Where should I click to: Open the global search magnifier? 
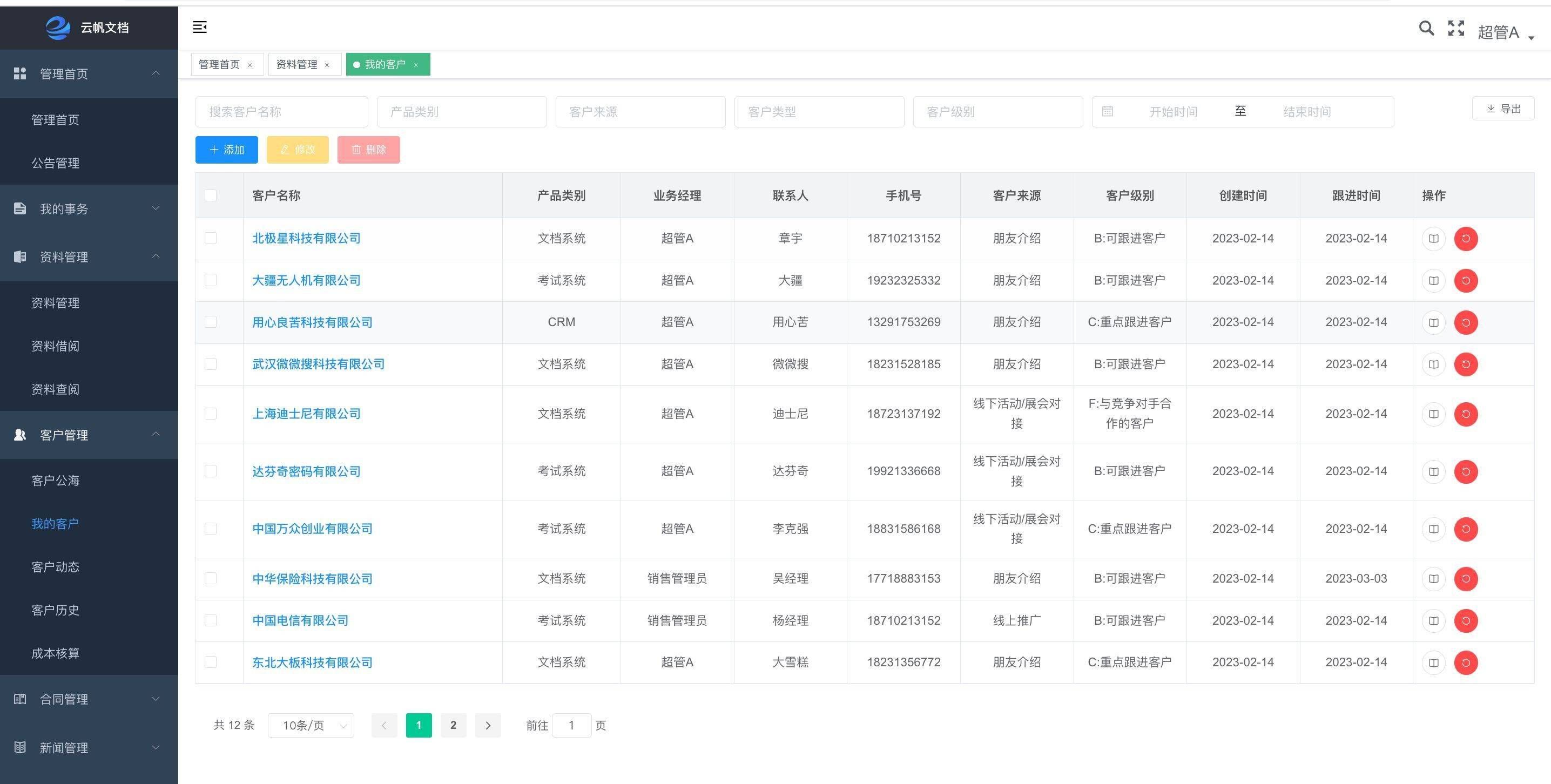click(1426, 28)
